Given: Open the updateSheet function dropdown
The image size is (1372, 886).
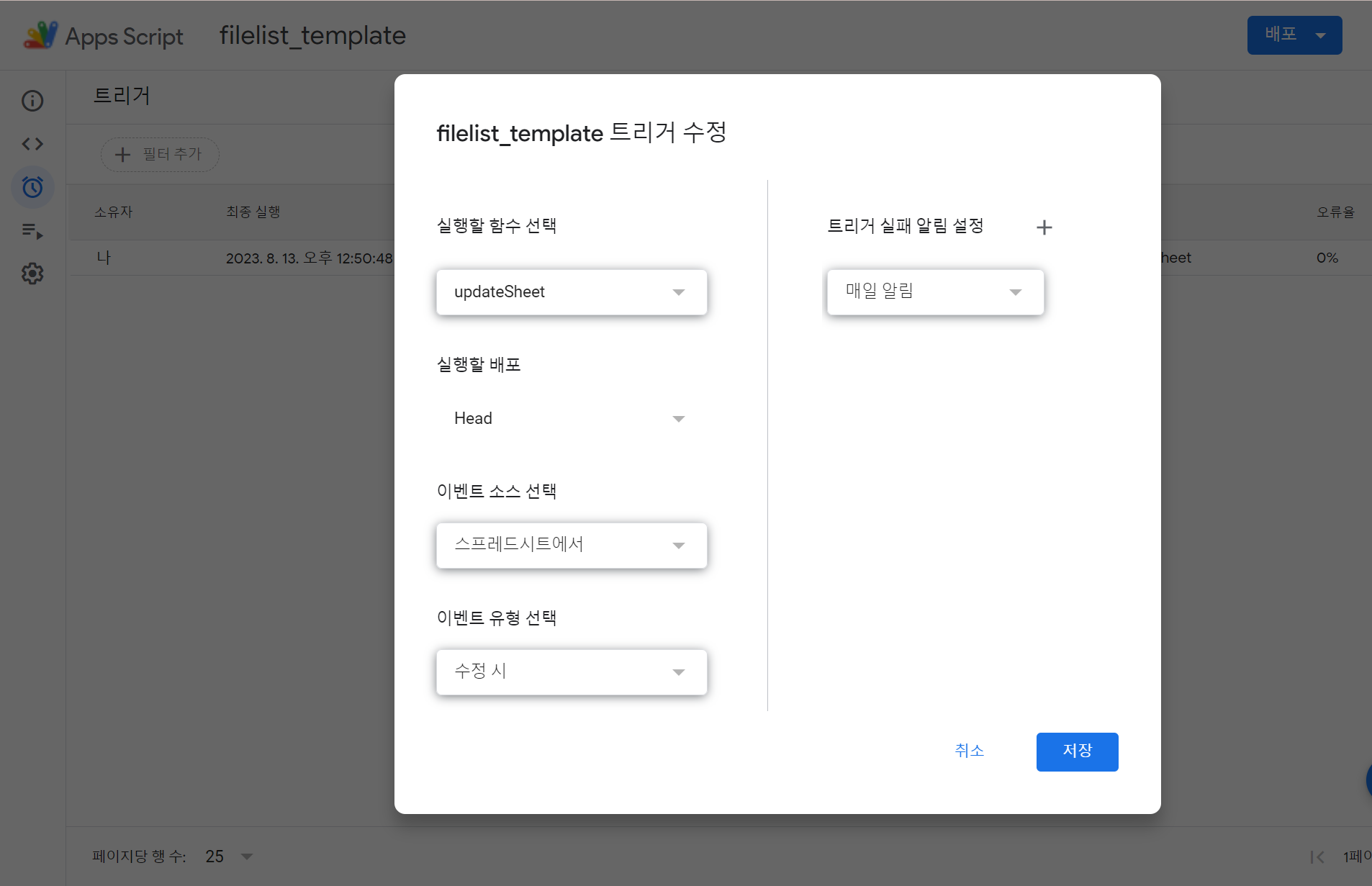Looking at the screenshot, I should tap(572, 292).
